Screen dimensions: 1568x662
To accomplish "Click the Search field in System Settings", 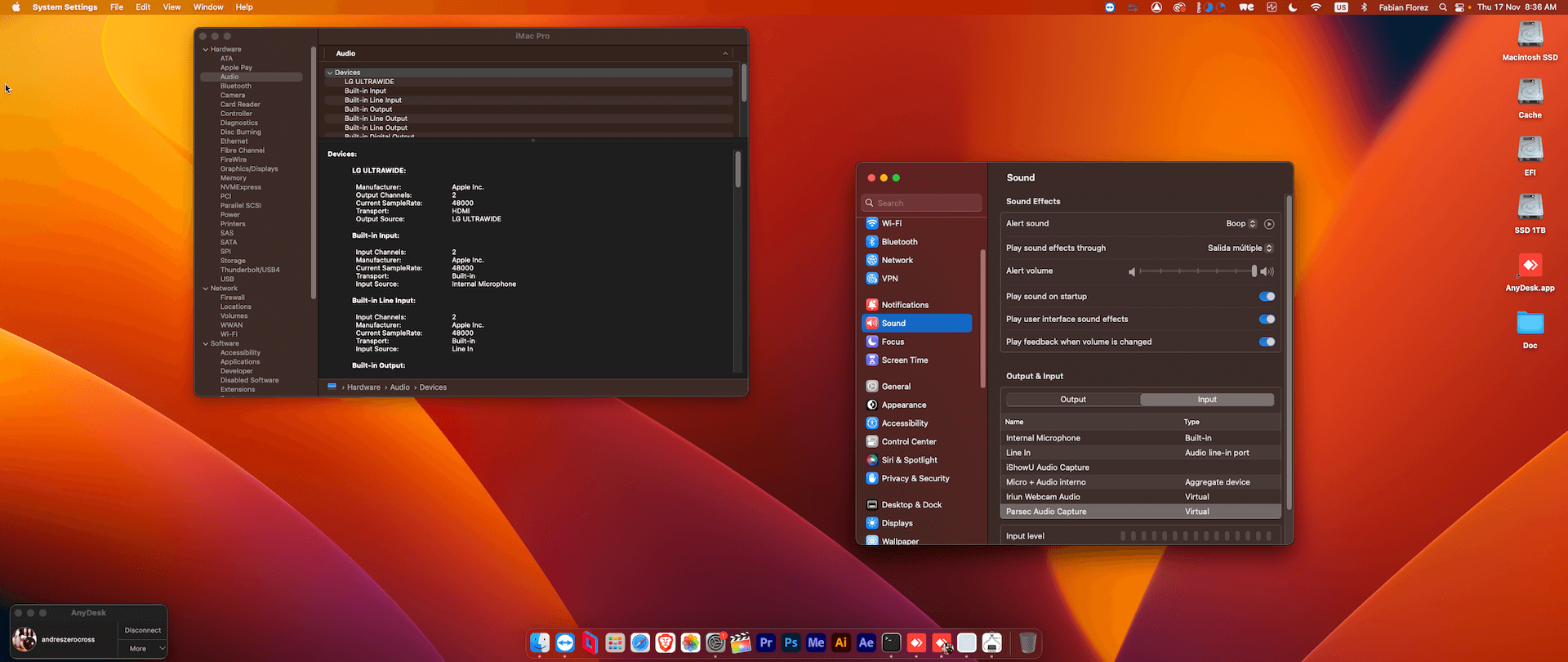I will 923,204.
